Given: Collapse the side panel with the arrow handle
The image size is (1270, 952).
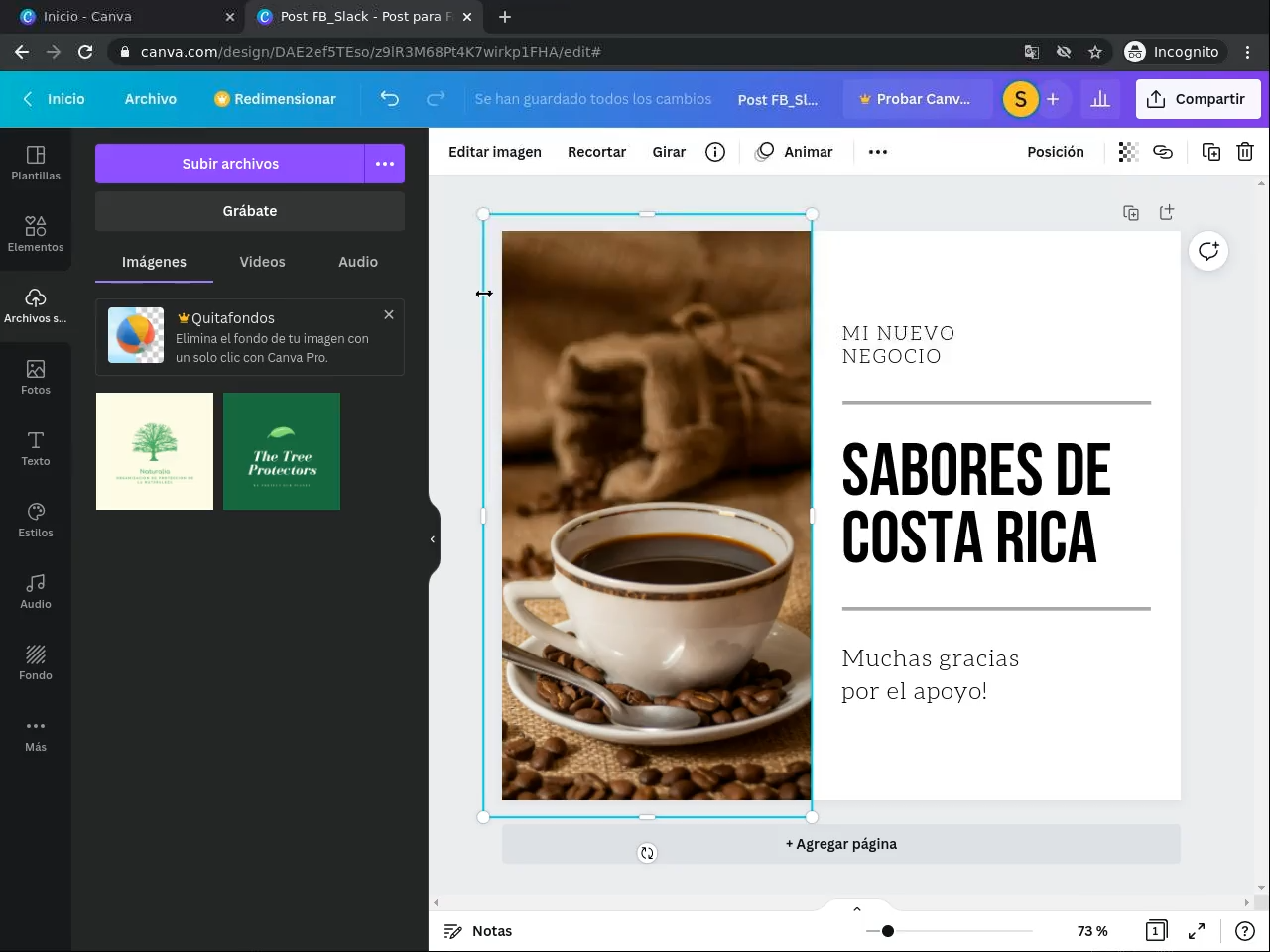Looking at the screenshot, I should [433, 539].
